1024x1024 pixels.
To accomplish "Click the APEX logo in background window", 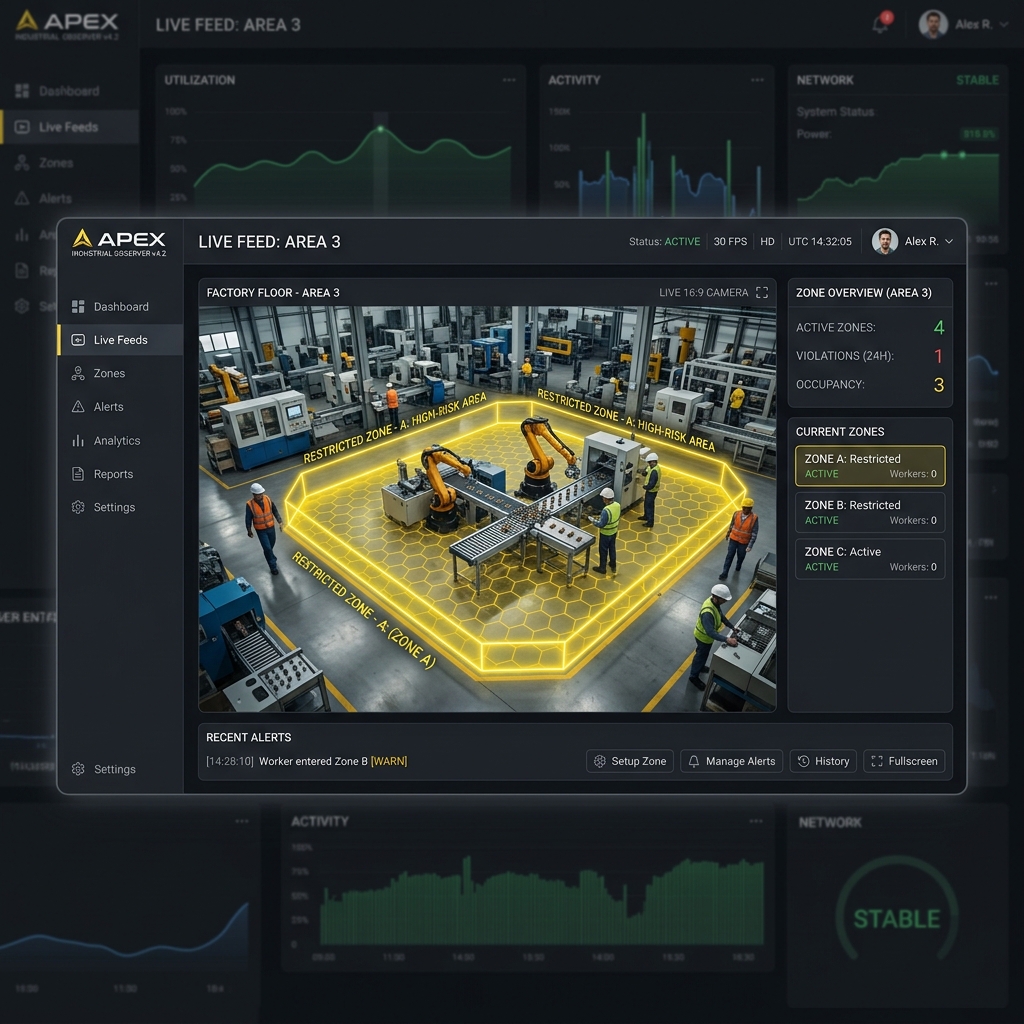I will click(67, 25).
